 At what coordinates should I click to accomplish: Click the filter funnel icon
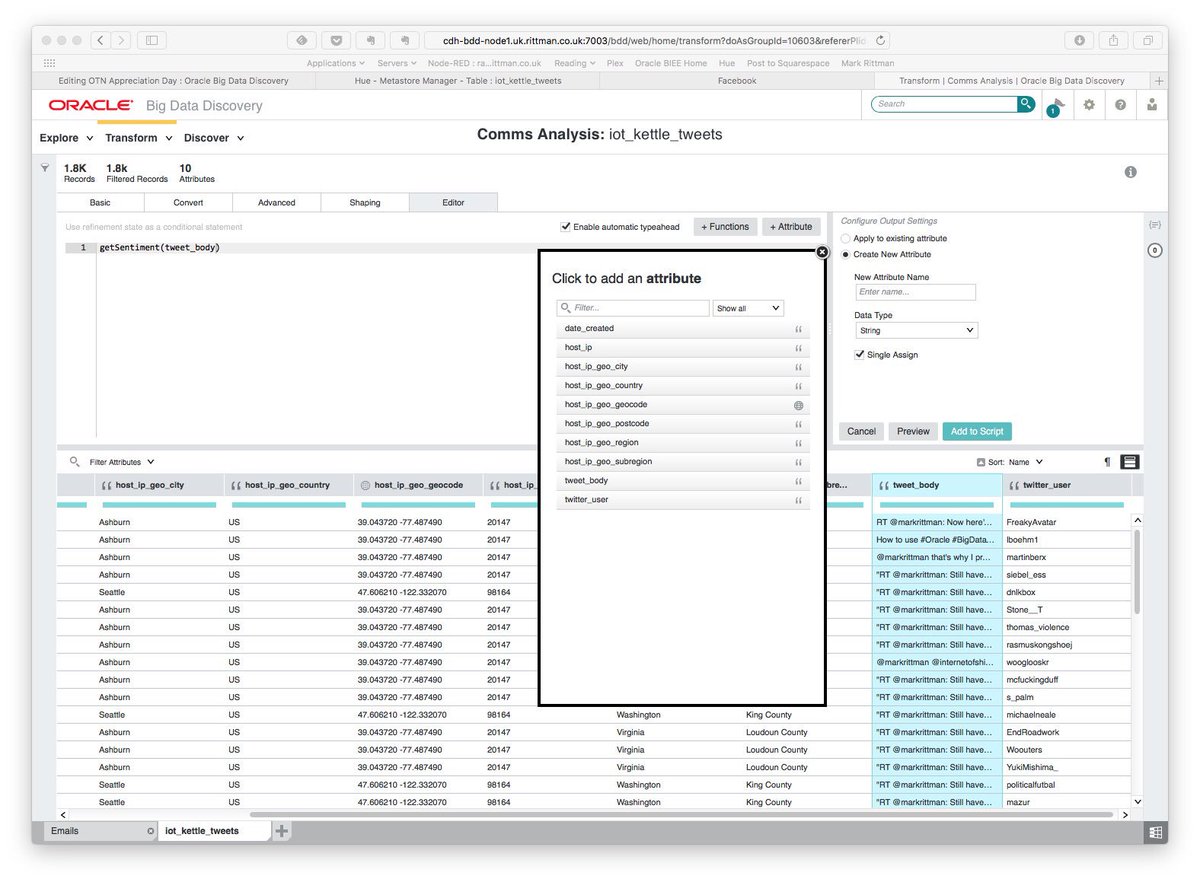45,169
